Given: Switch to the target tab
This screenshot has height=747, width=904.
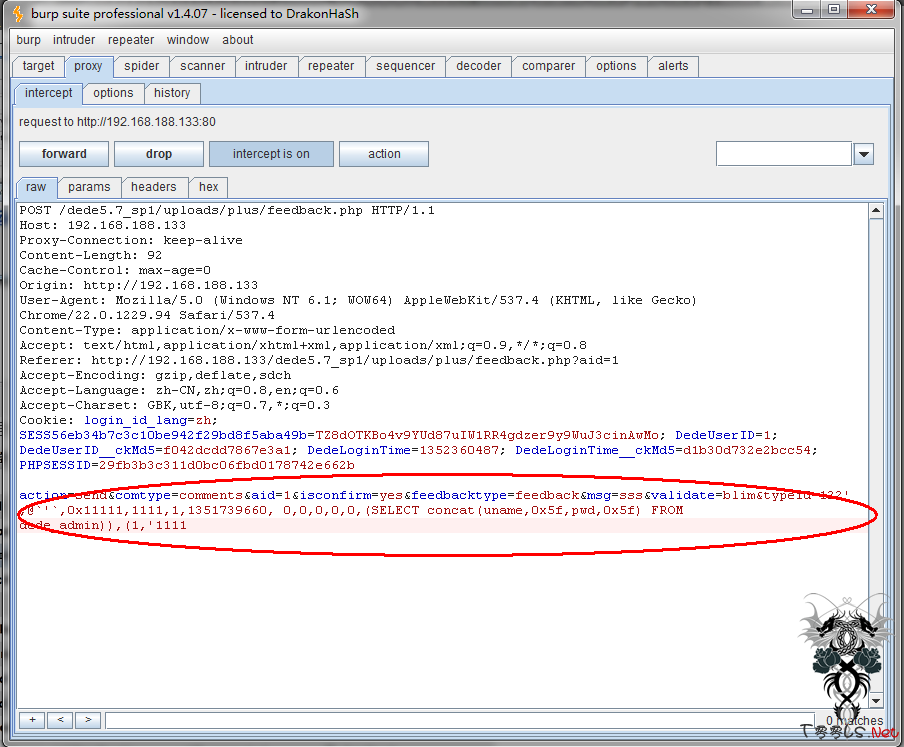Looking at the screenshot, I should (39, 66).
